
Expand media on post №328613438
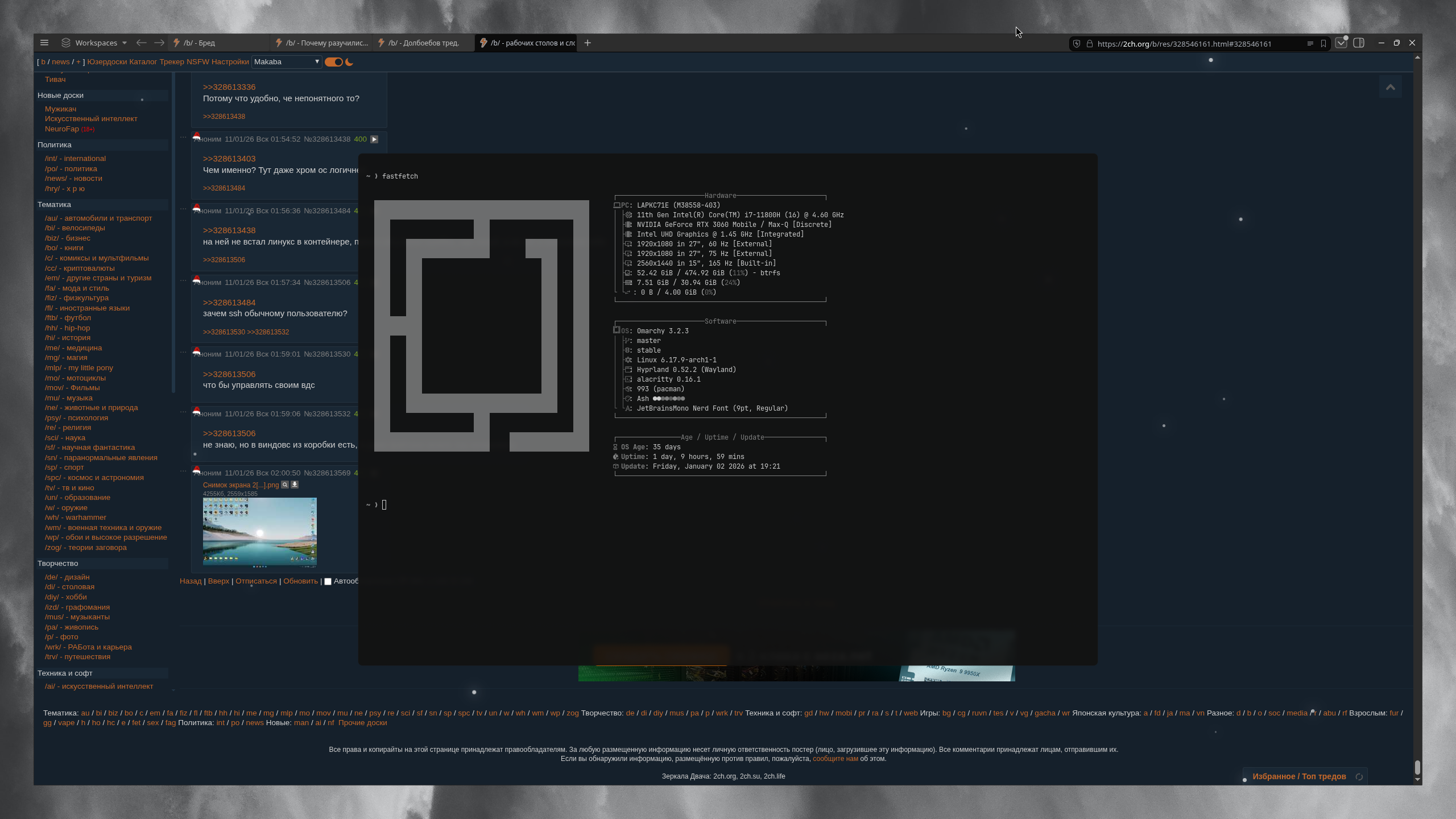tap(374, 139)
